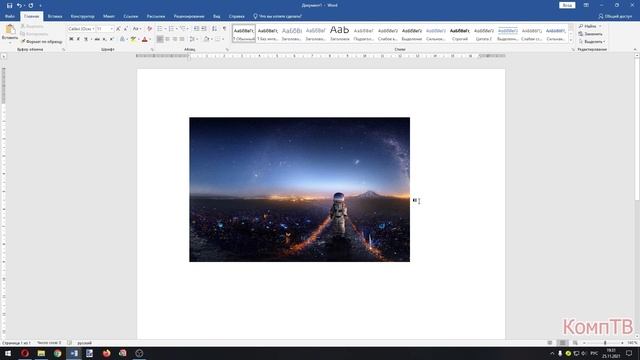
Task: Switch to the Вид tab
Action: 216,16
